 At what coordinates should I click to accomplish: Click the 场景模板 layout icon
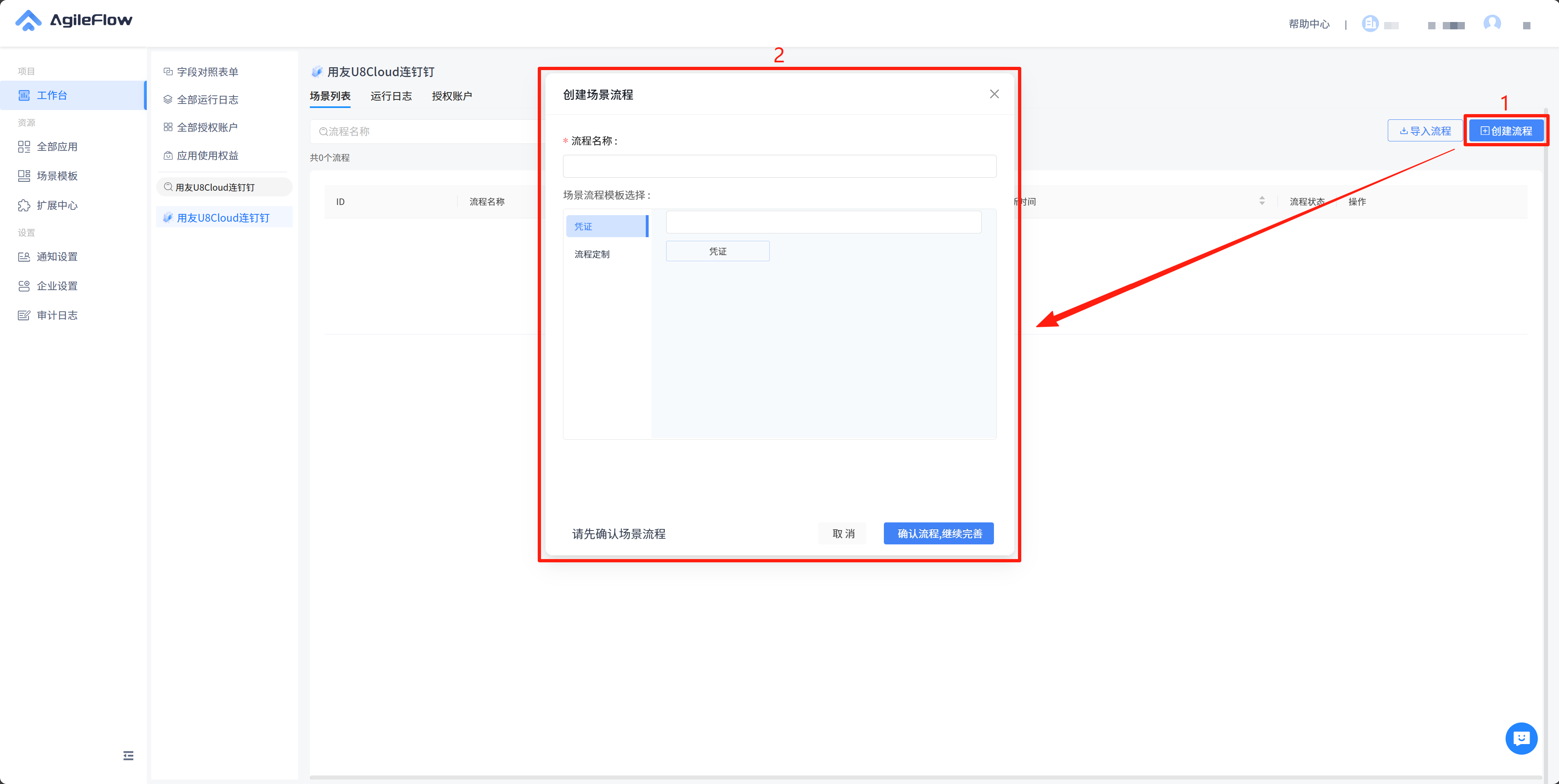click(24, 176)
